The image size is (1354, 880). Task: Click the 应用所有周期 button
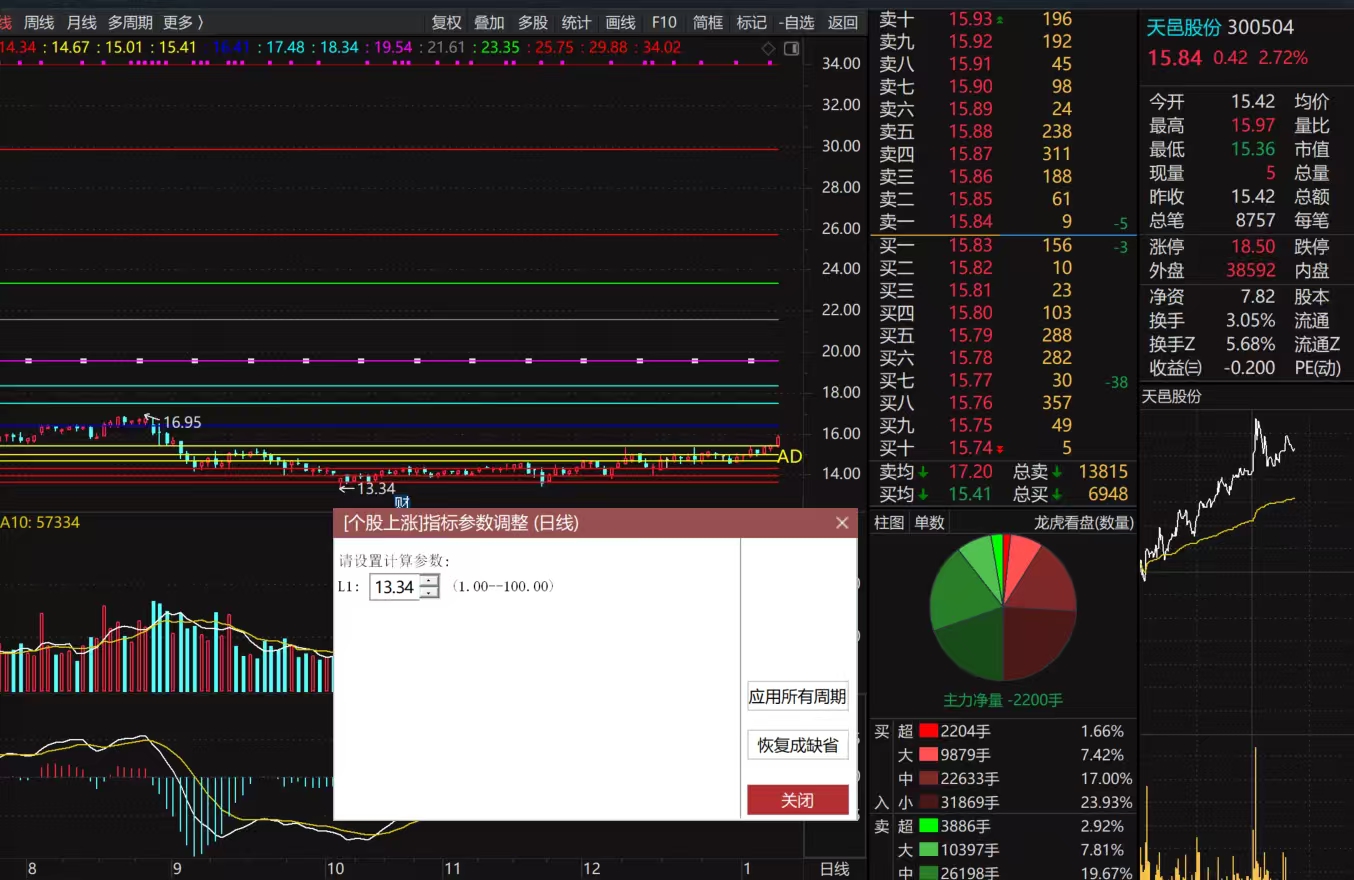point(798,697)
